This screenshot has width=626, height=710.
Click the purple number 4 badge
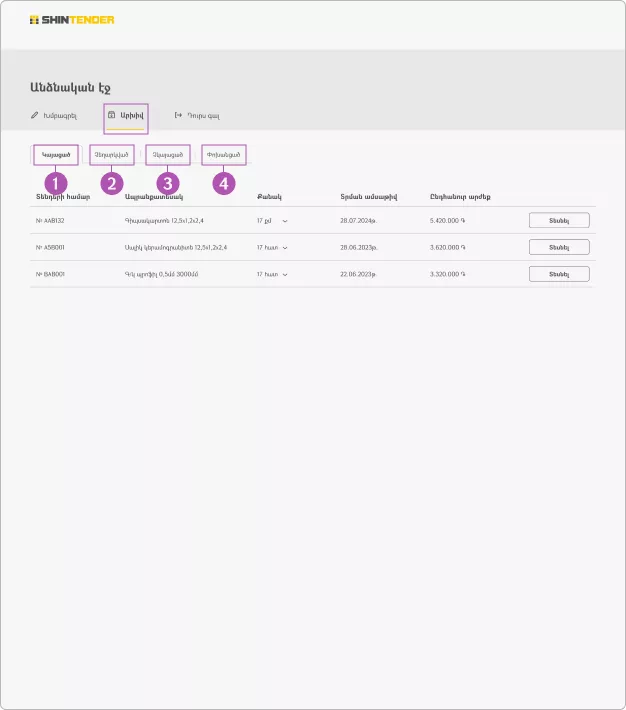[224, 183]
